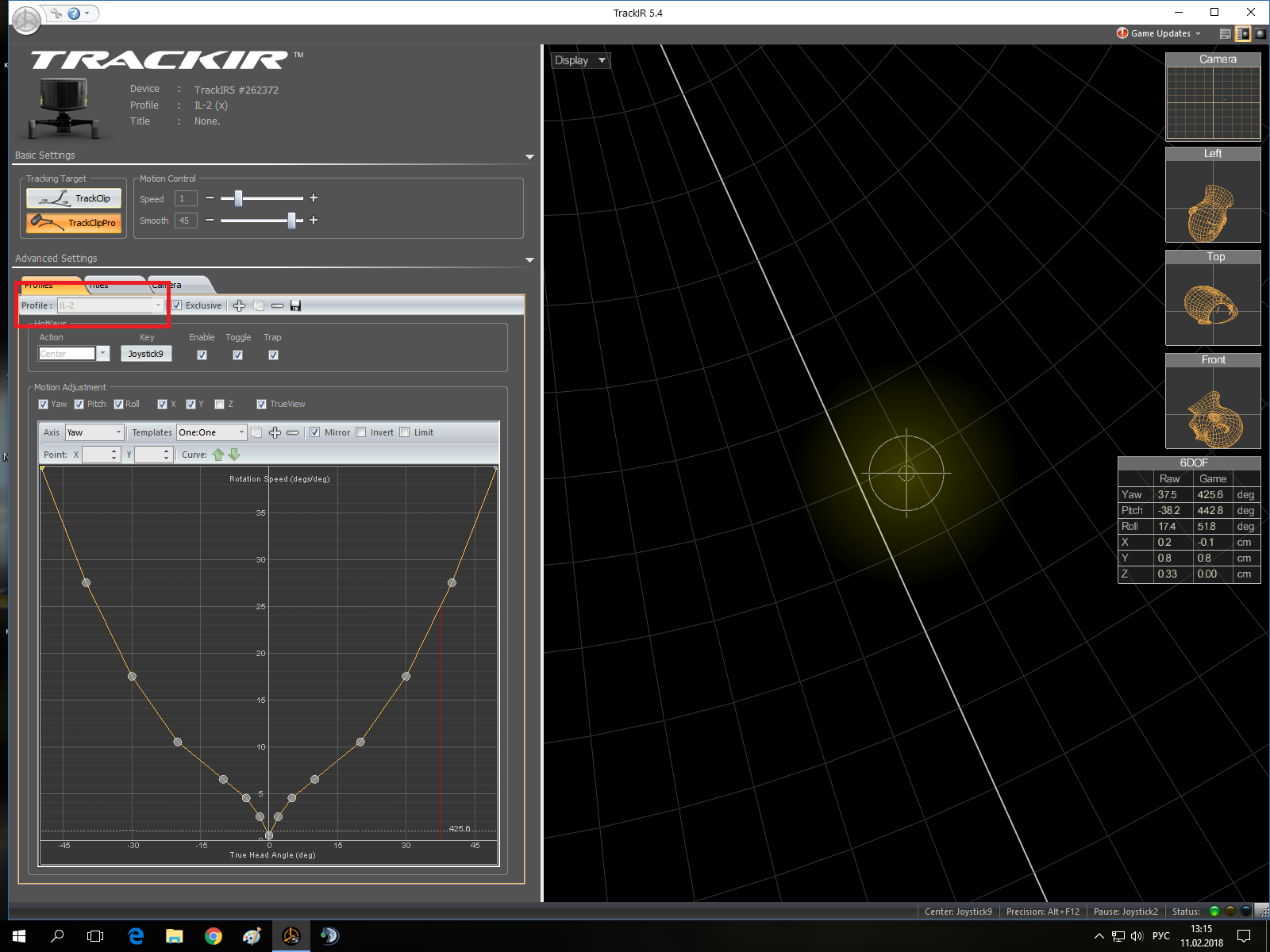Click the Smooth slider handle

(291, 220)
